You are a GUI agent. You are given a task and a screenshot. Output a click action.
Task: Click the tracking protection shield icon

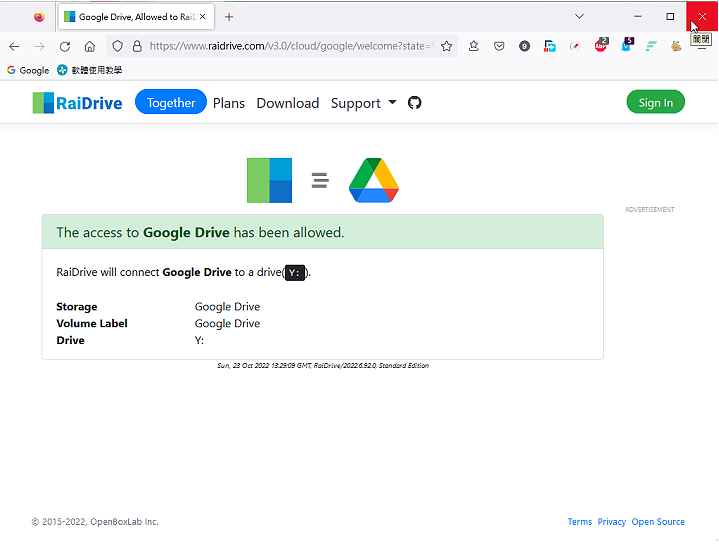pyautogui.click(x=118, y=46)
